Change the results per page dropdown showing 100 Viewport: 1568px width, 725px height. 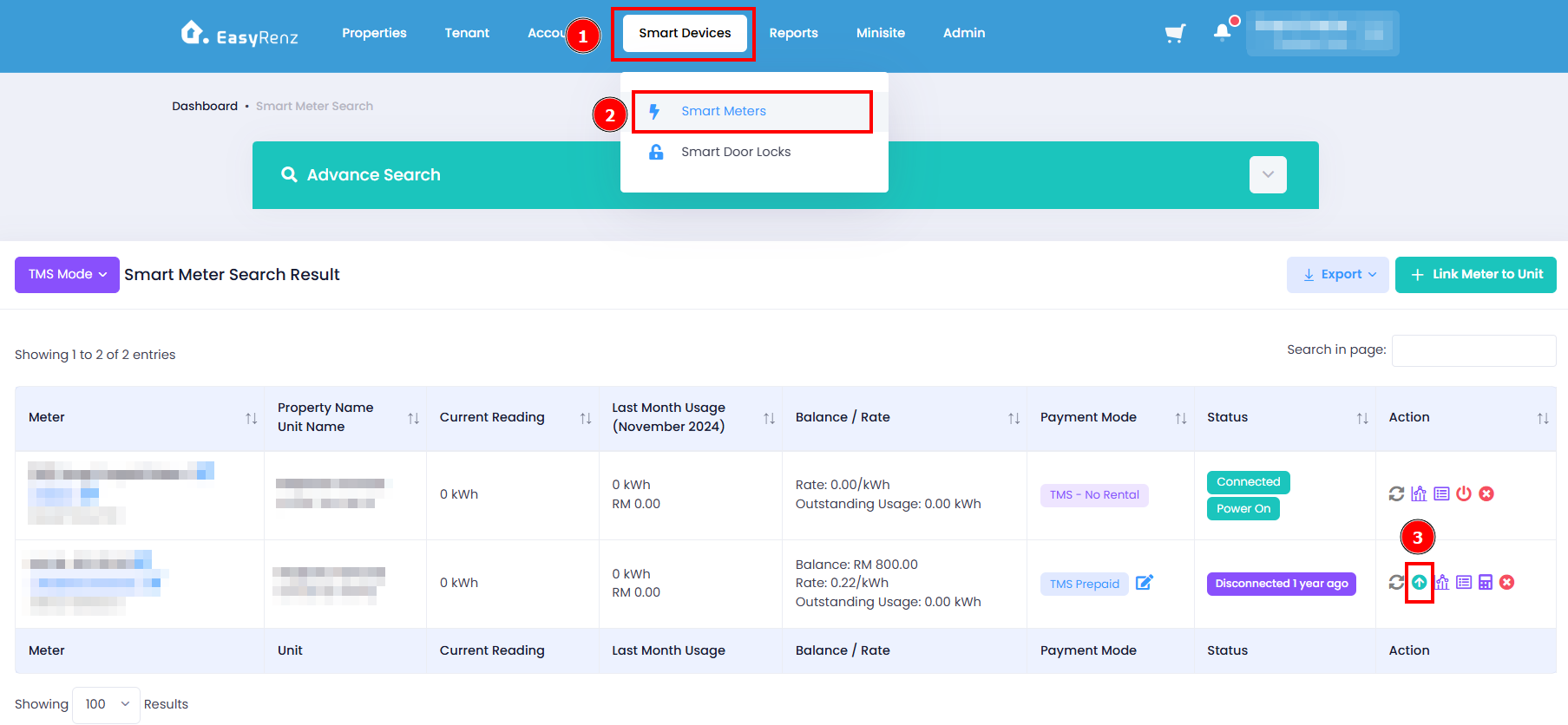click(x=106, y=704)
